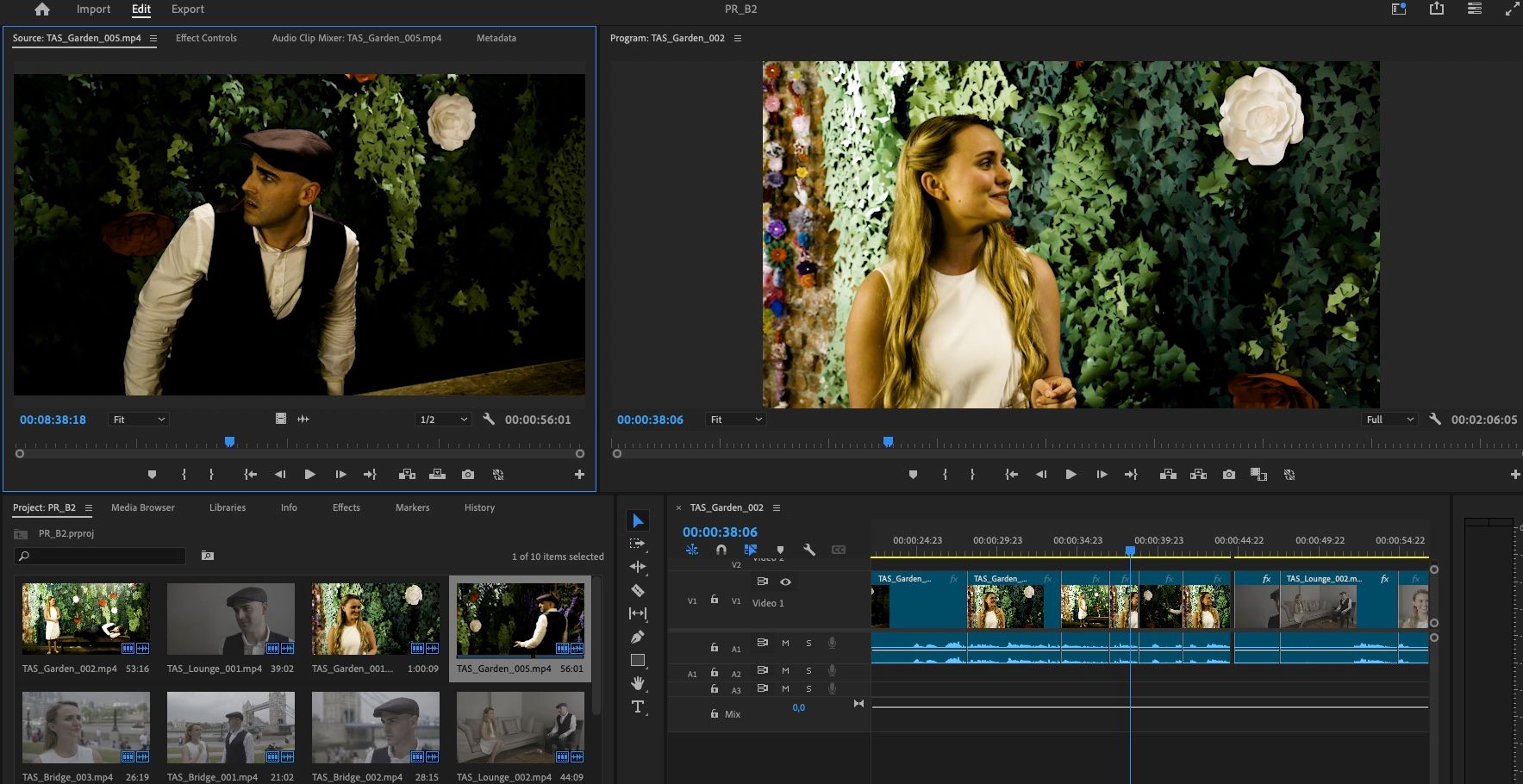
Task: Switch to Import workspace tab
Action: point(93,9)
